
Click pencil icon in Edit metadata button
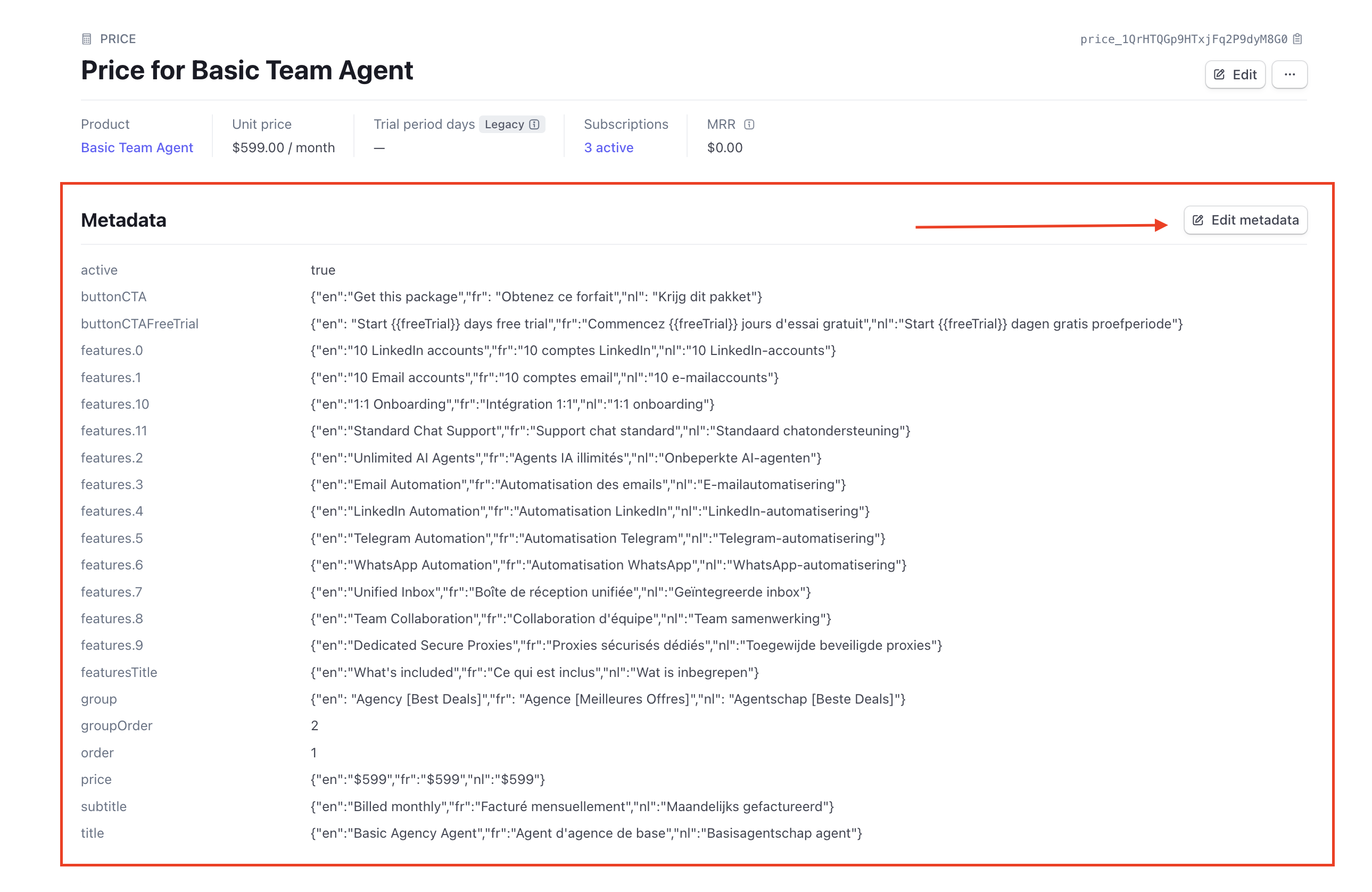point(1198,220)
